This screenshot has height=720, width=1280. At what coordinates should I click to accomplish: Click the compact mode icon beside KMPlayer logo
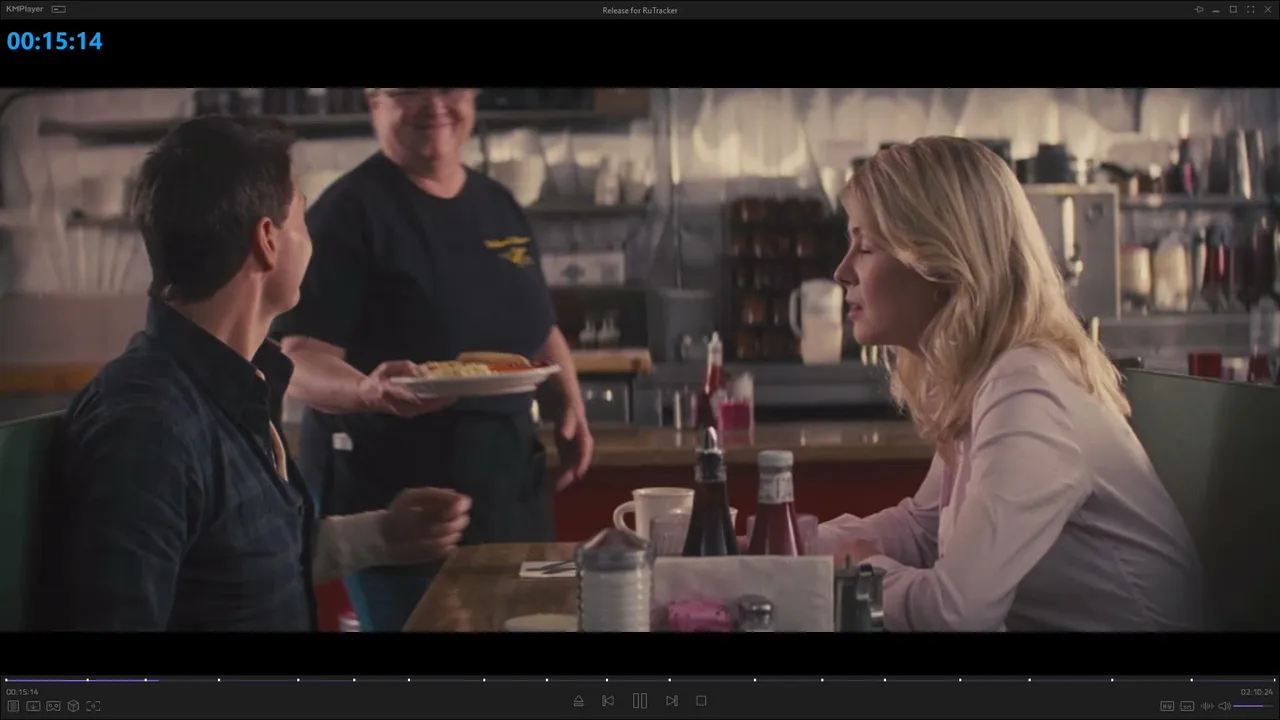click(x=59, y=9)
